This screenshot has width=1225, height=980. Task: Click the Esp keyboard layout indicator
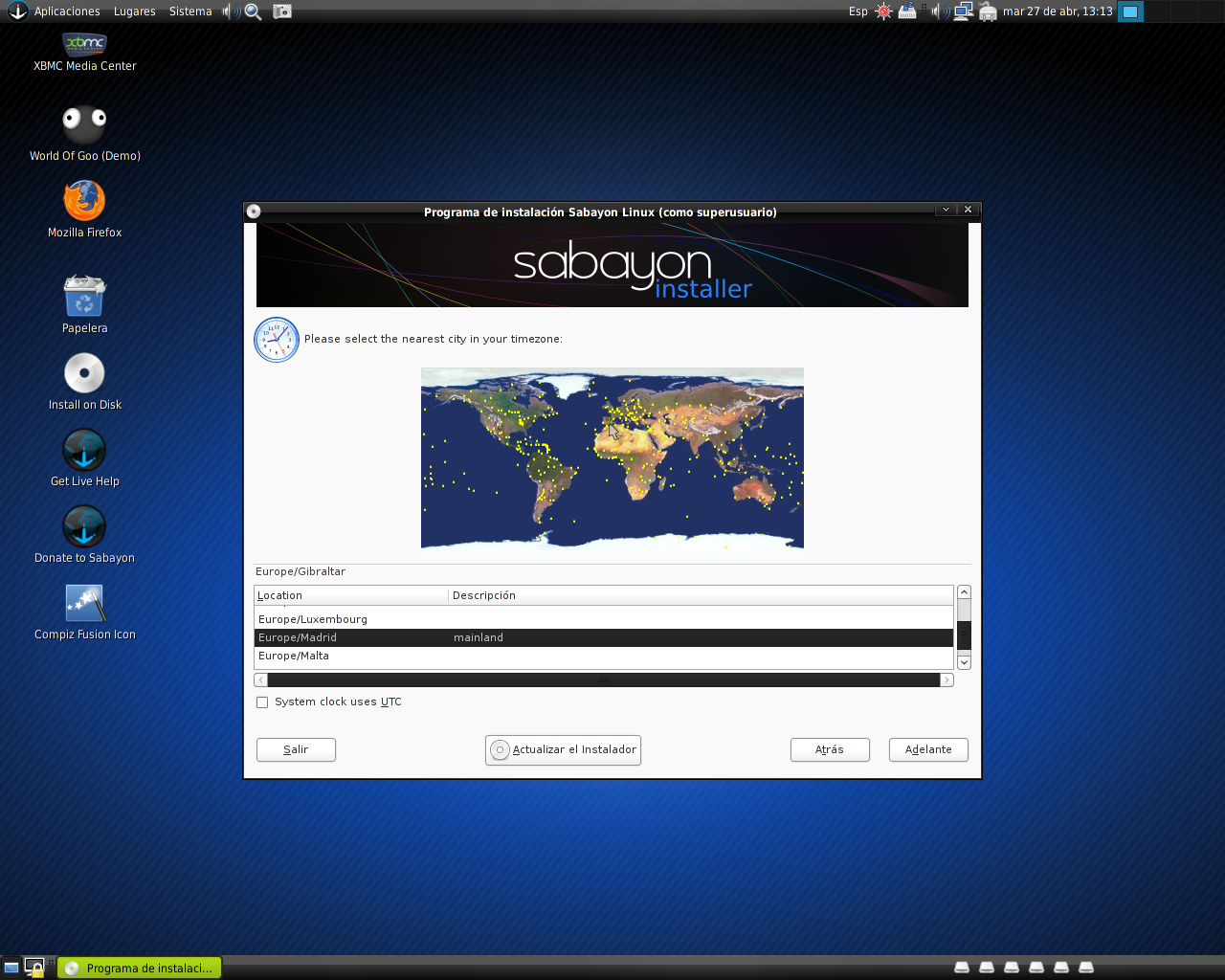(858, 11)
